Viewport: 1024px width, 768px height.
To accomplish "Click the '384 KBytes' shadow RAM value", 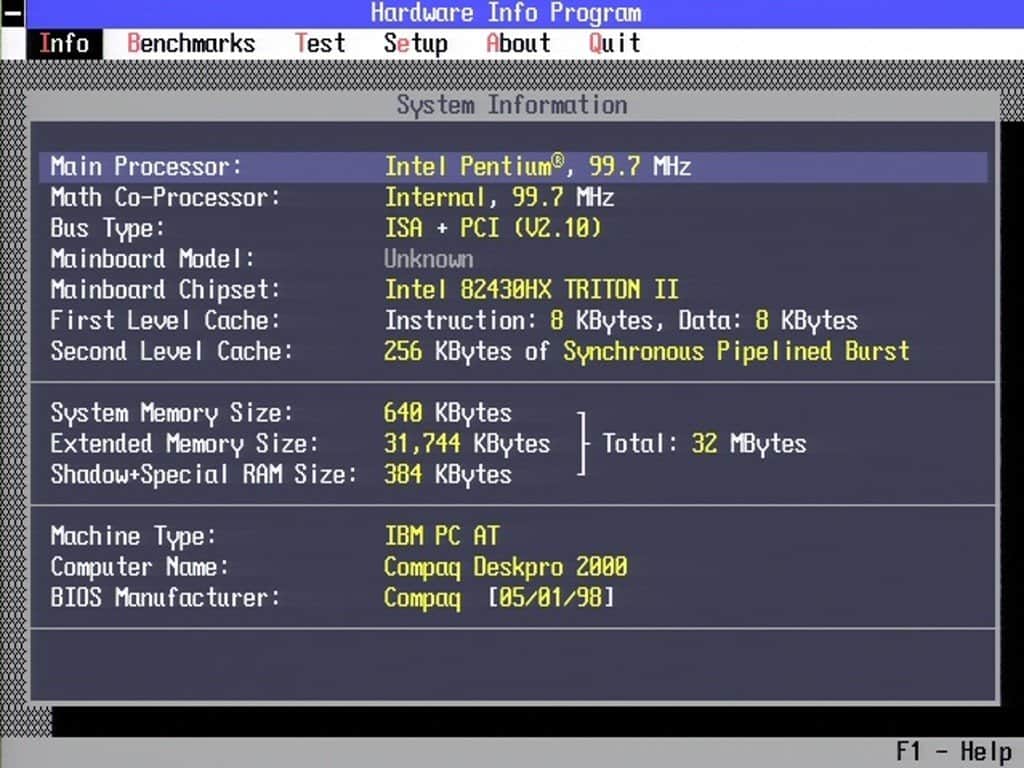I will 447,475.
